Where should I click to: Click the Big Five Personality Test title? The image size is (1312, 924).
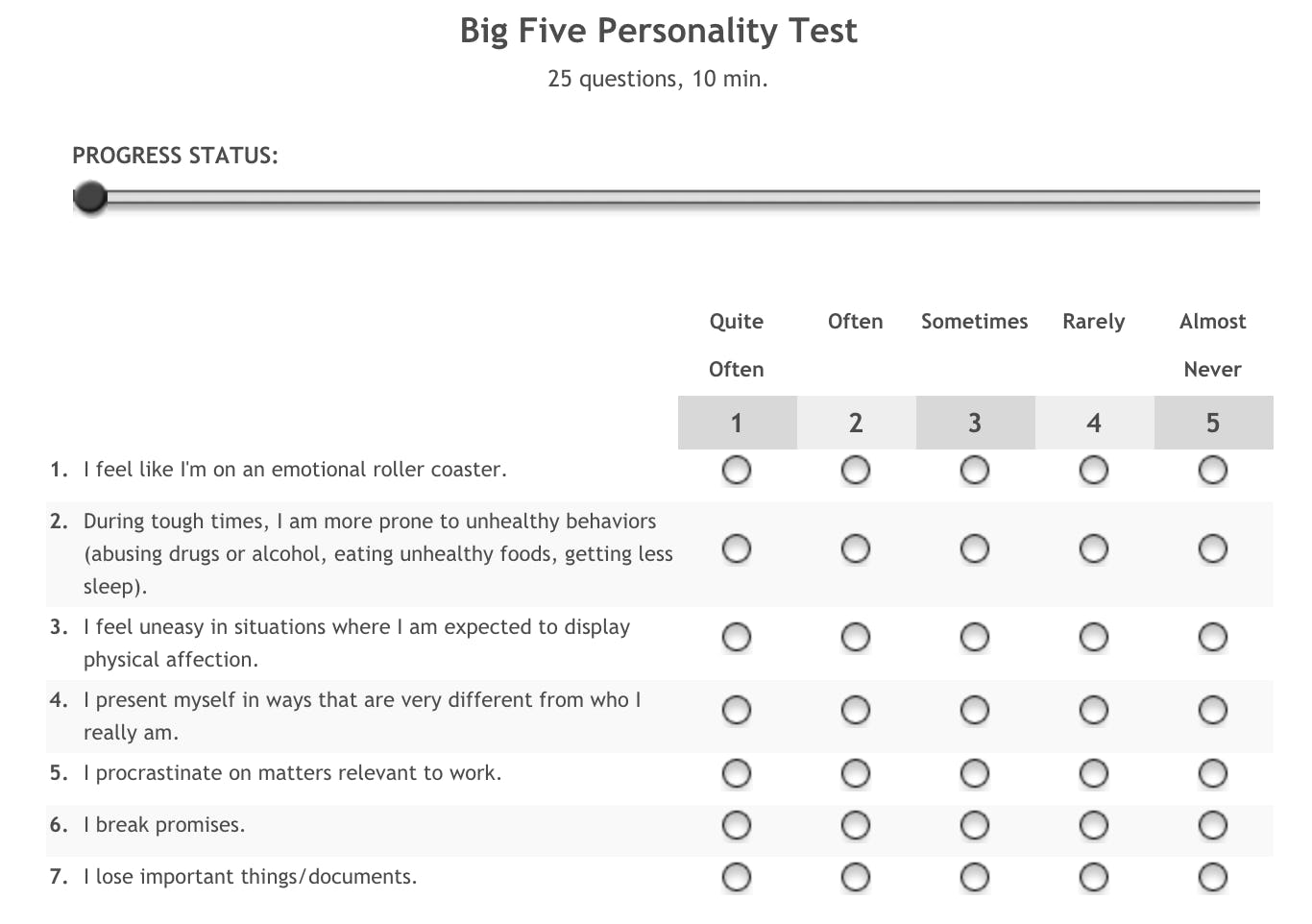[x=658, y=31]
